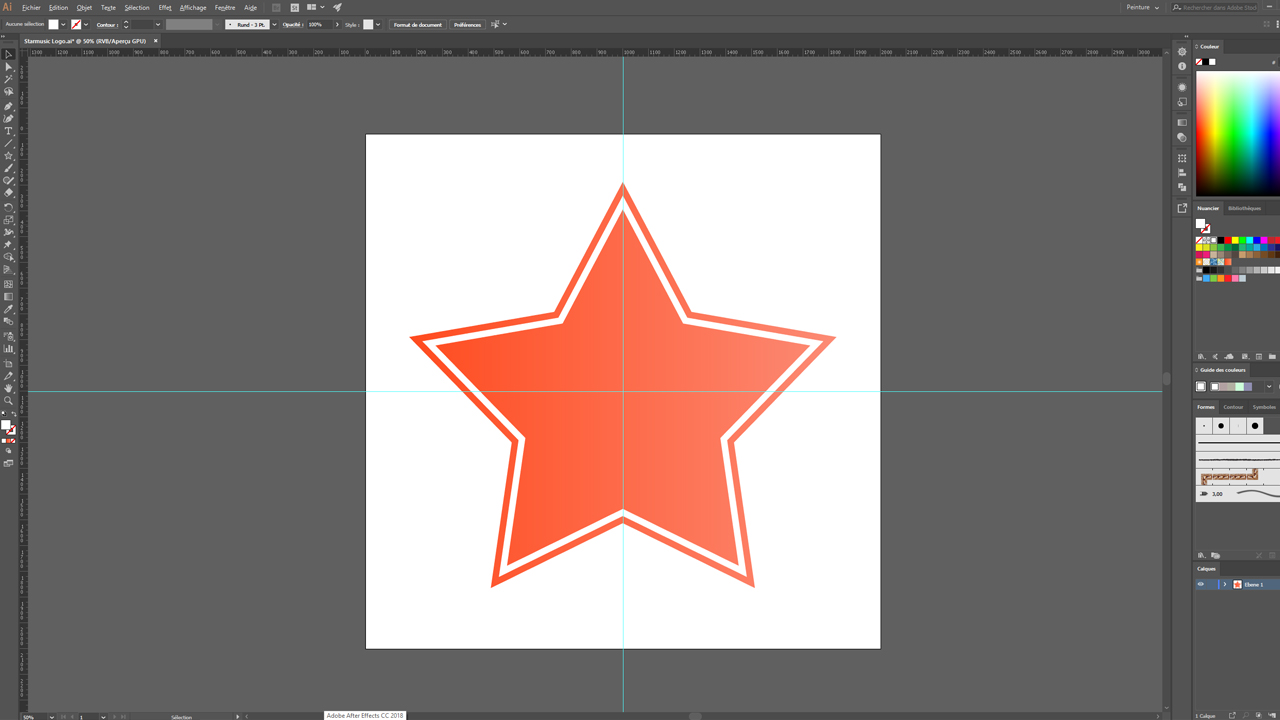Select the Column Graph tool

pos(9,349)
